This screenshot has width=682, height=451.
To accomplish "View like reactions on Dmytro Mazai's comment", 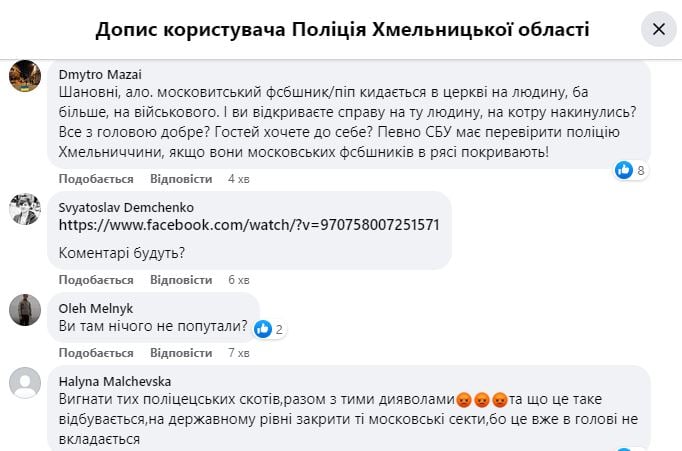I will point(630,170).
